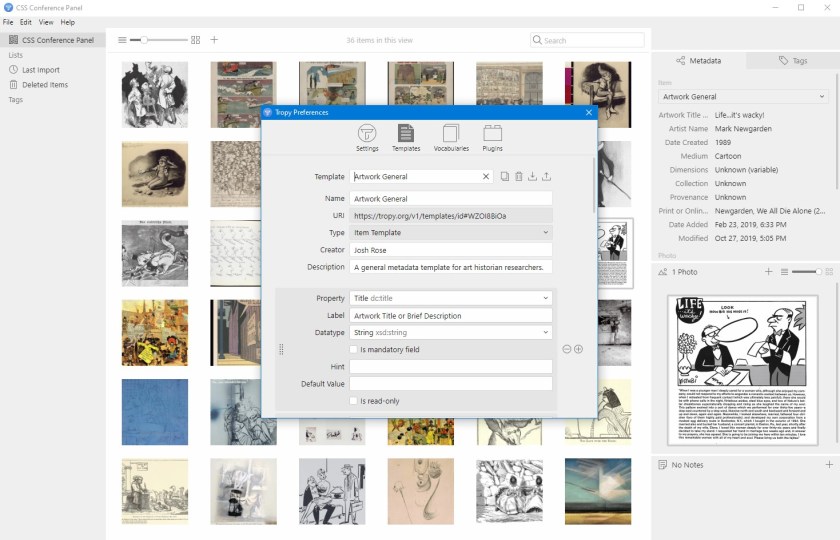Click the export template icon
Screen dimensions: 840x540
pos(547,177)
